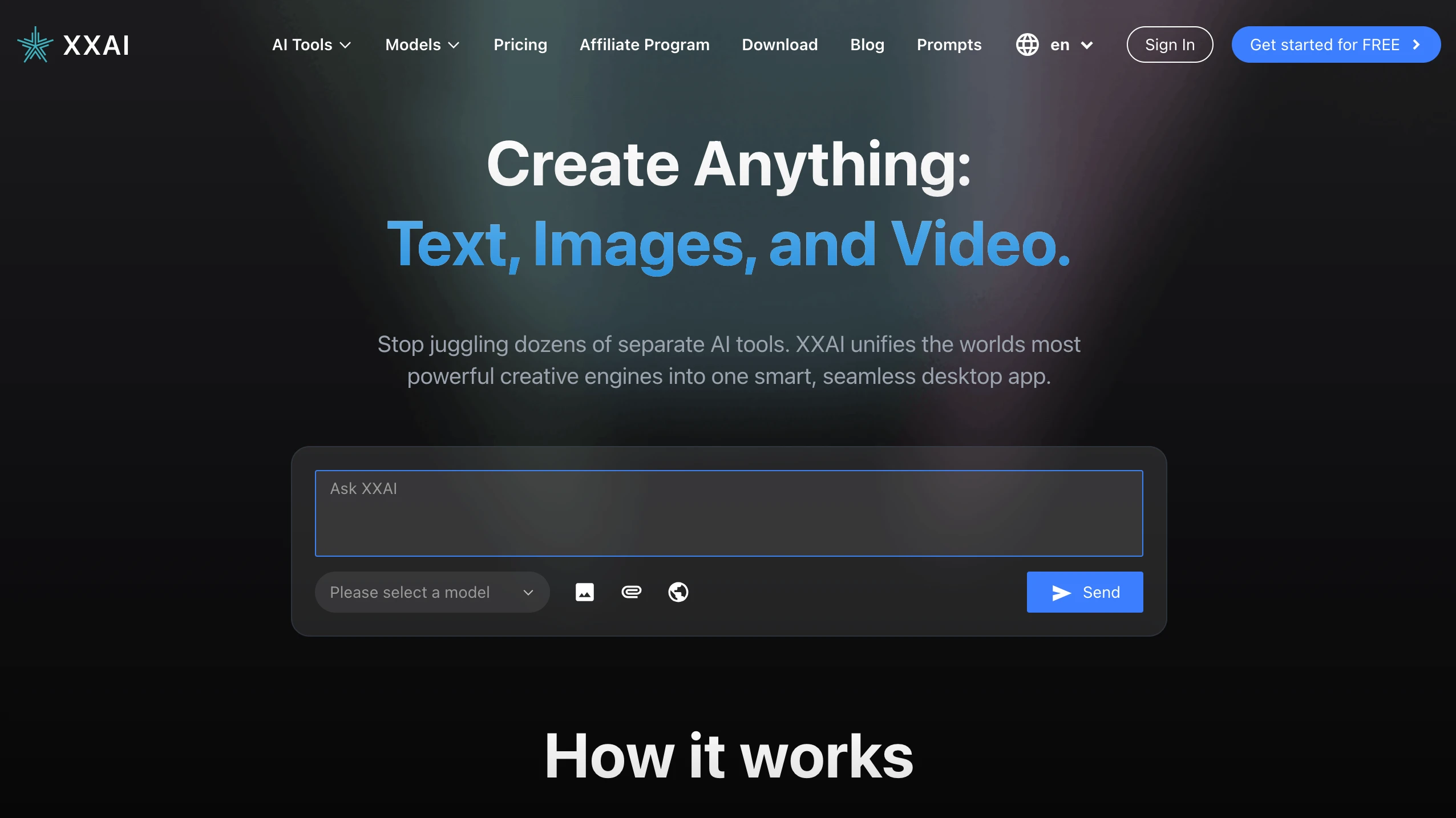
Task: Expand the Models dropdown menu
Action: [x=422, y=44]
